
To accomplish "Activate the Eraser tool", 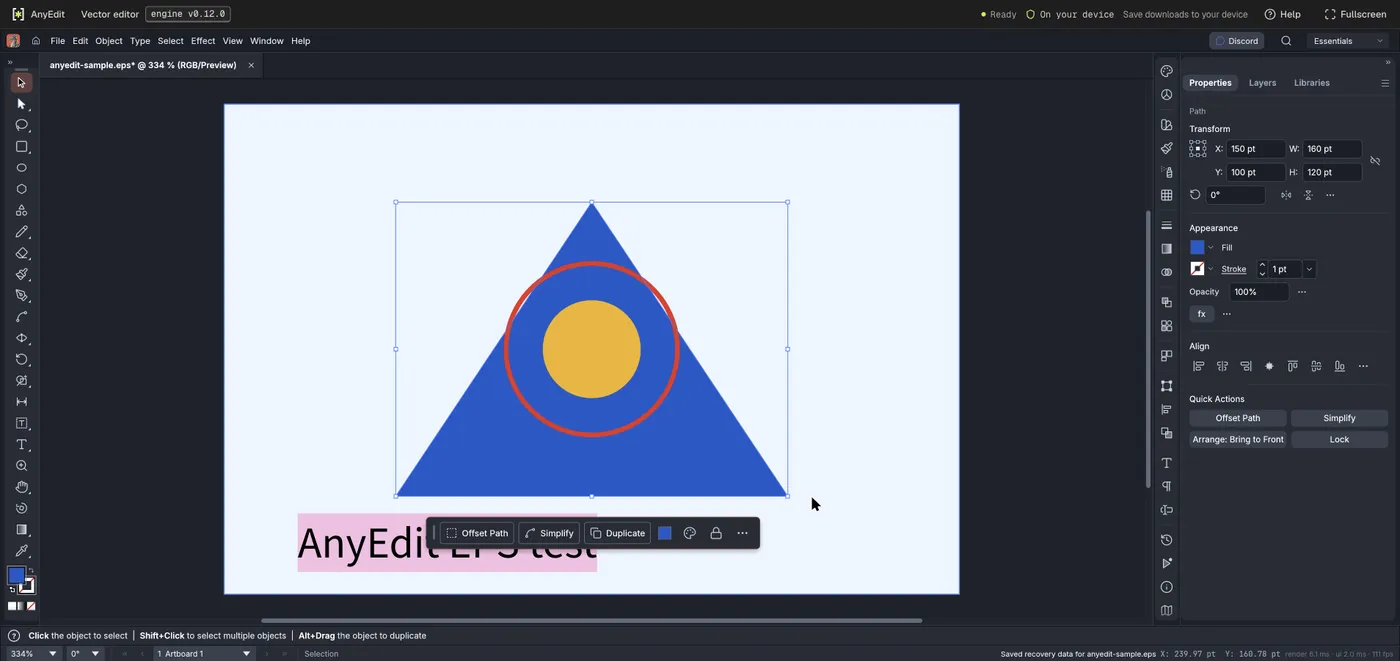I will pos(21,253).
